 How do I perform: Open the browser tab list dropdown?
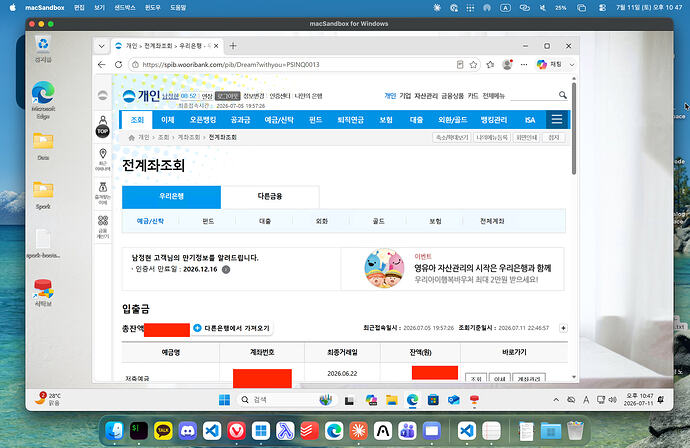click(x=102, y=46)
